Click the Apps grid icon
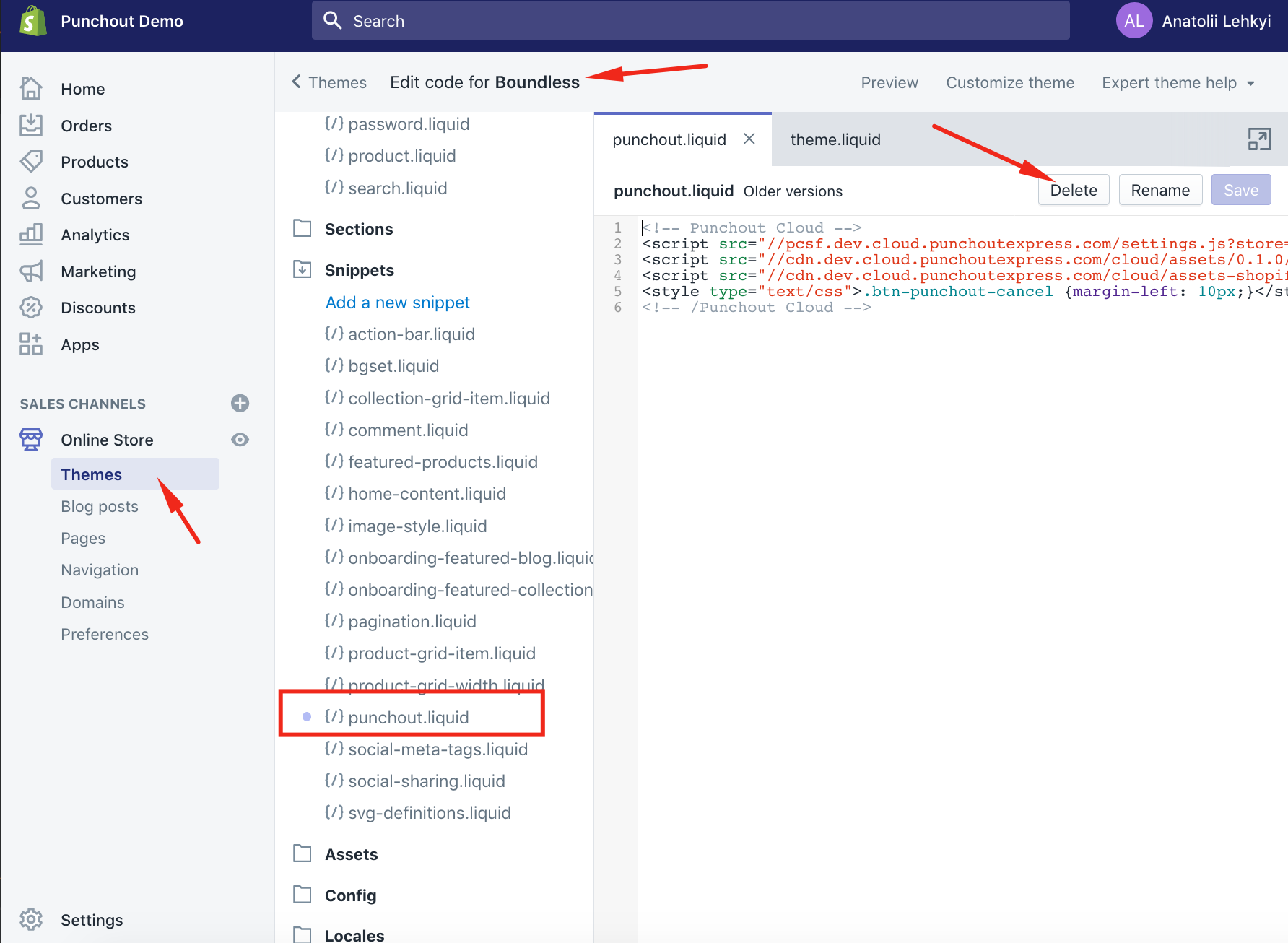Screen dimensions: 1288x943 click(x=31, y=344)
